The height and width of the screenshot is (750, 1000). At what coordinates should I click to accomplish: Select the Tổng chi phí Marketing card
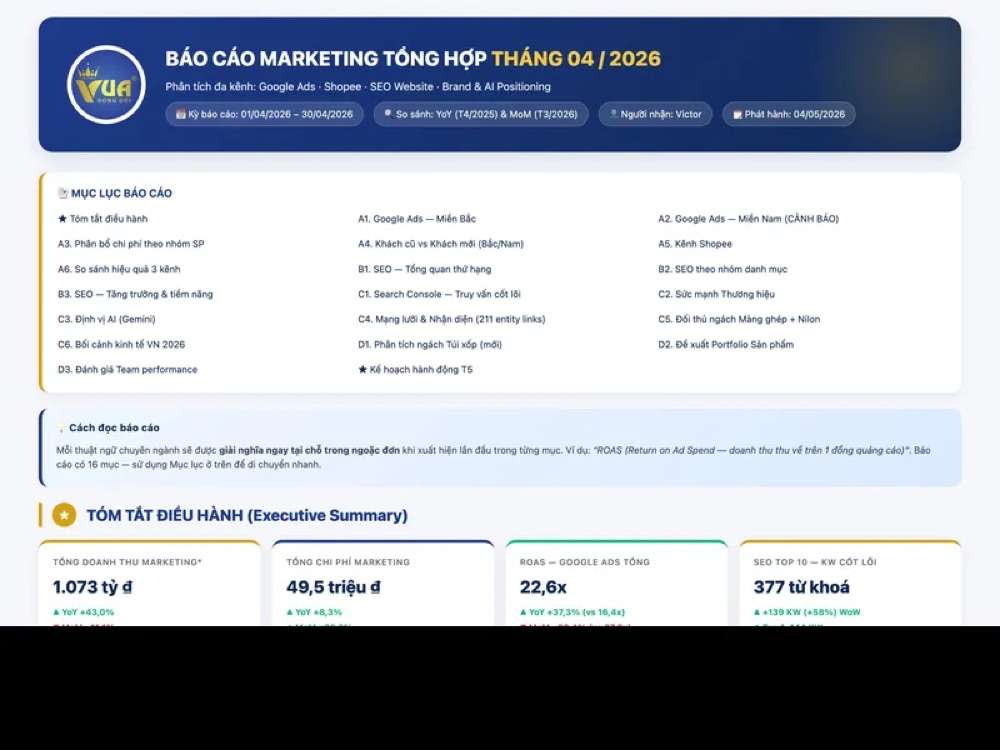(x=383, y=583)
